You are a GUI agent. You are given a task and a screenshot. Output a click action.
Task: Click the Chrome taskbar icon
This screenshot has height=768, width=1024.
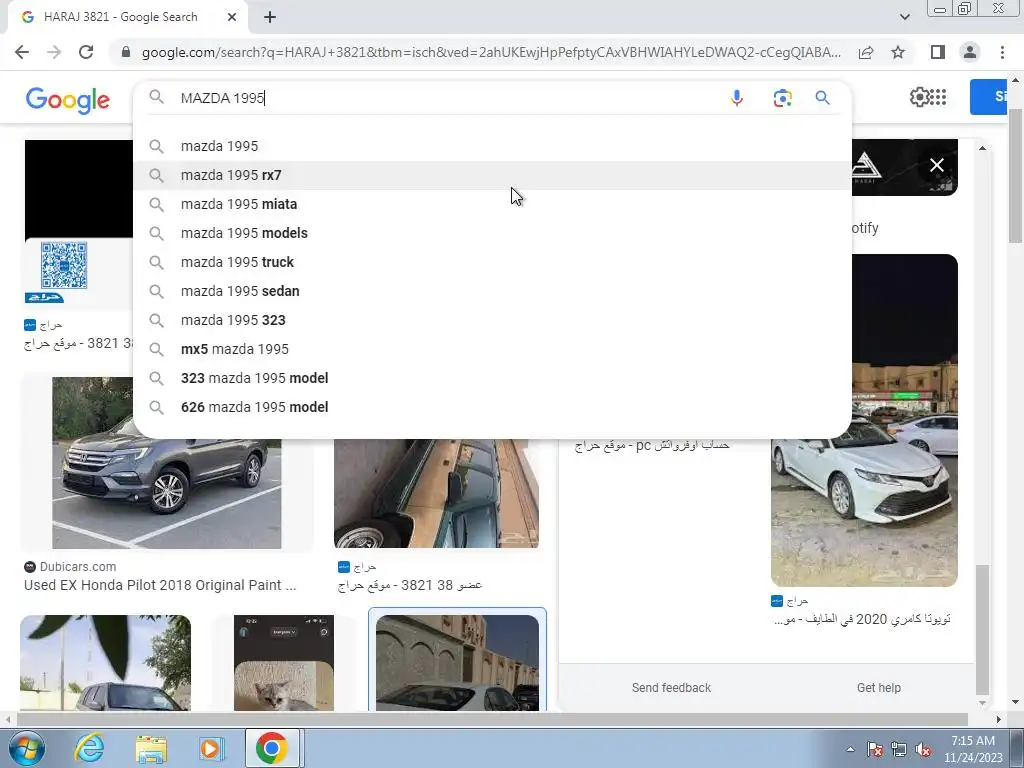coord(272,748)
